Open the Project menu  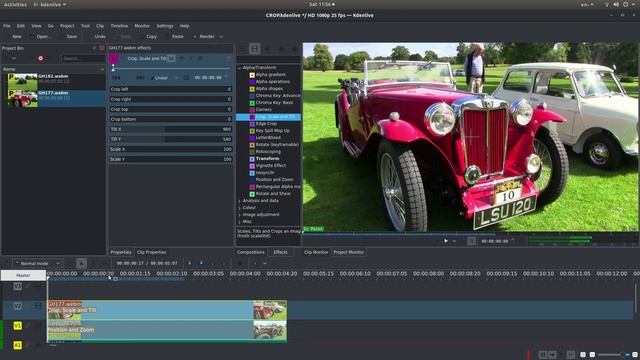[67, 26]
